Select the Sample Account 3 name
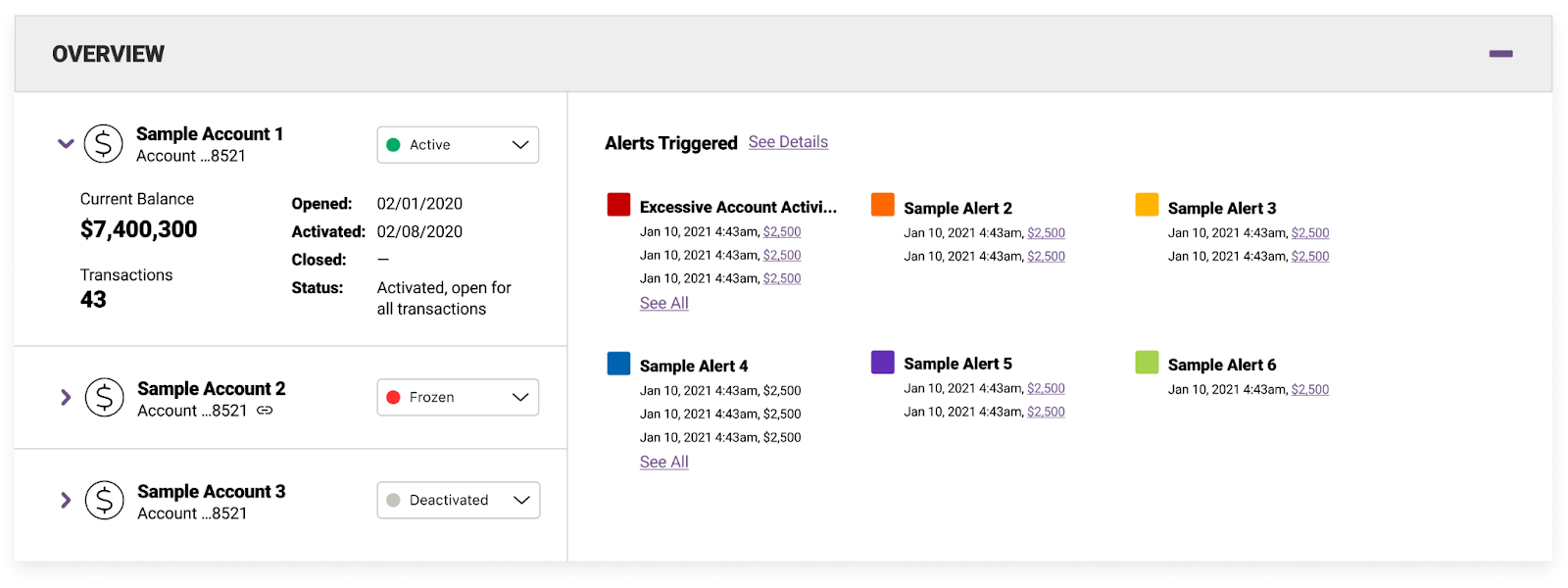Image resolution: width=1568 pixels, height=588 pixels. [x=212, y=492]
